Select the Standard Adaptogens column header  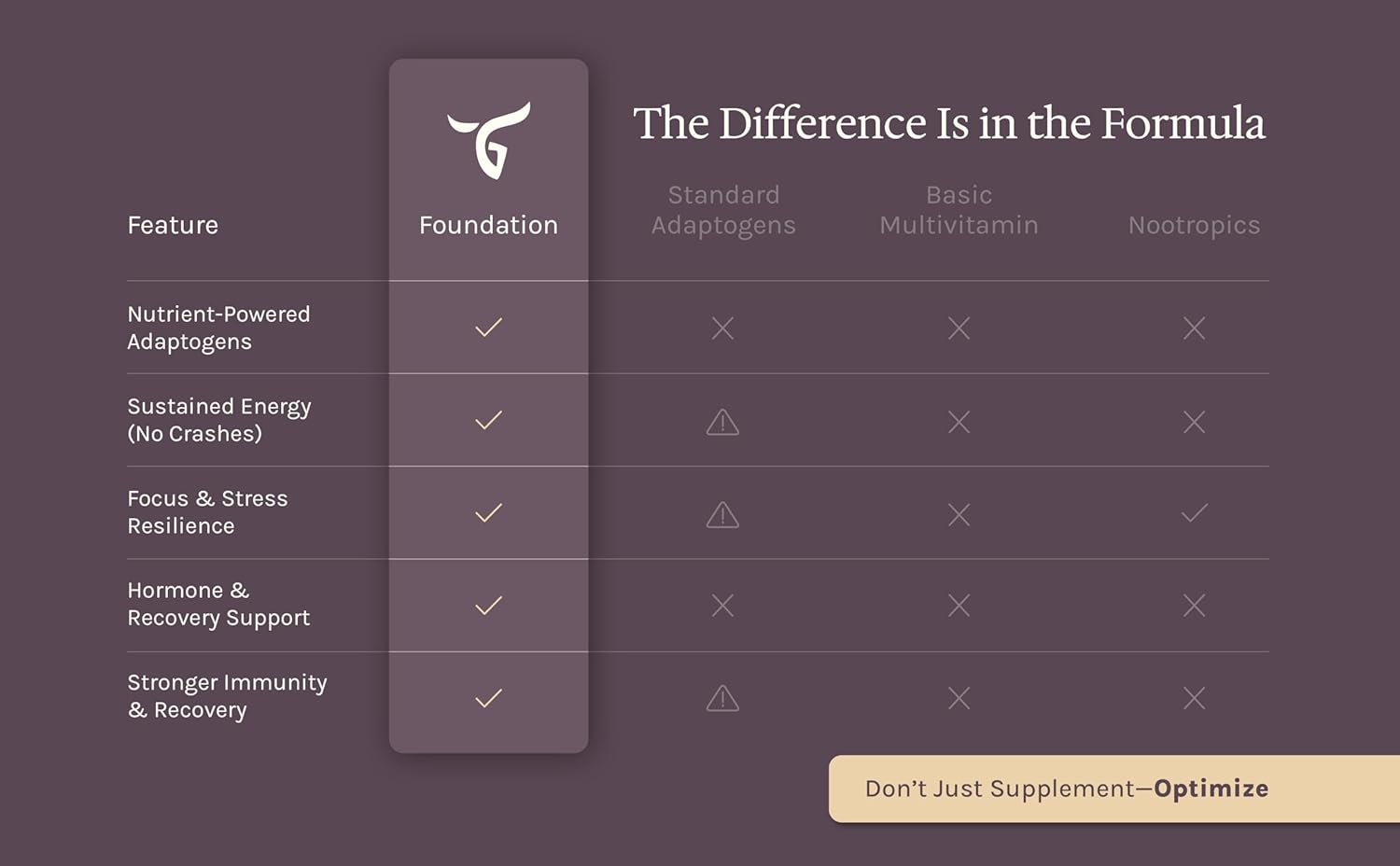click(x=723, y=211)
